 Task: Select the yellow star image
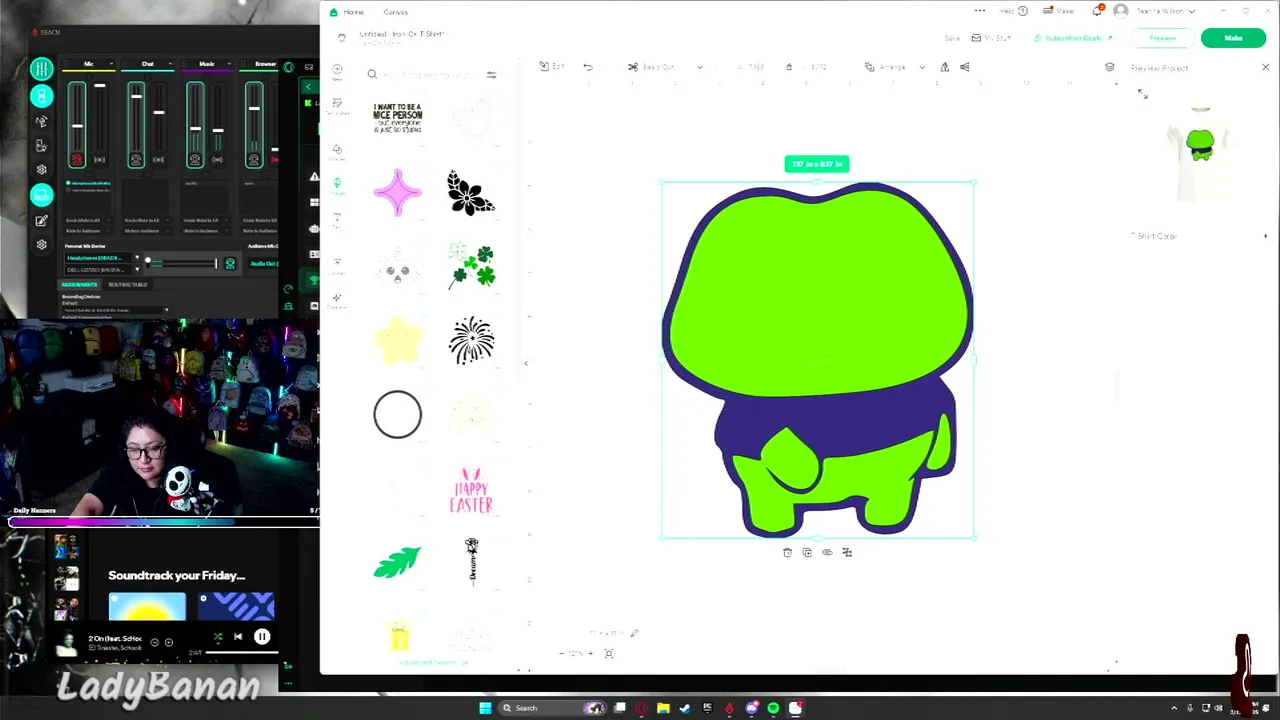coord(397,340)
